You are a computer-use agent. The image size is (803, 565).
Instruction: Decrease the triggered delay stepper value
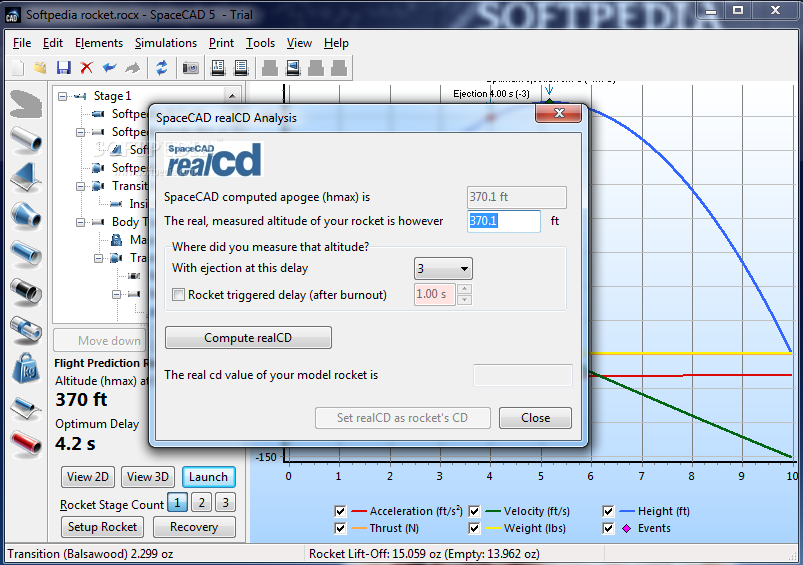pyautogui.click(x=464, y=300)
